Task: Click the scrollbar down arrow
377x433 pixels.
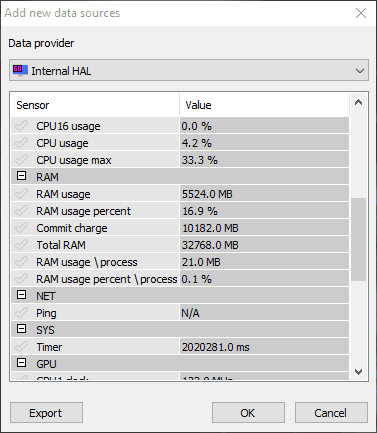Action: (359, 372)
